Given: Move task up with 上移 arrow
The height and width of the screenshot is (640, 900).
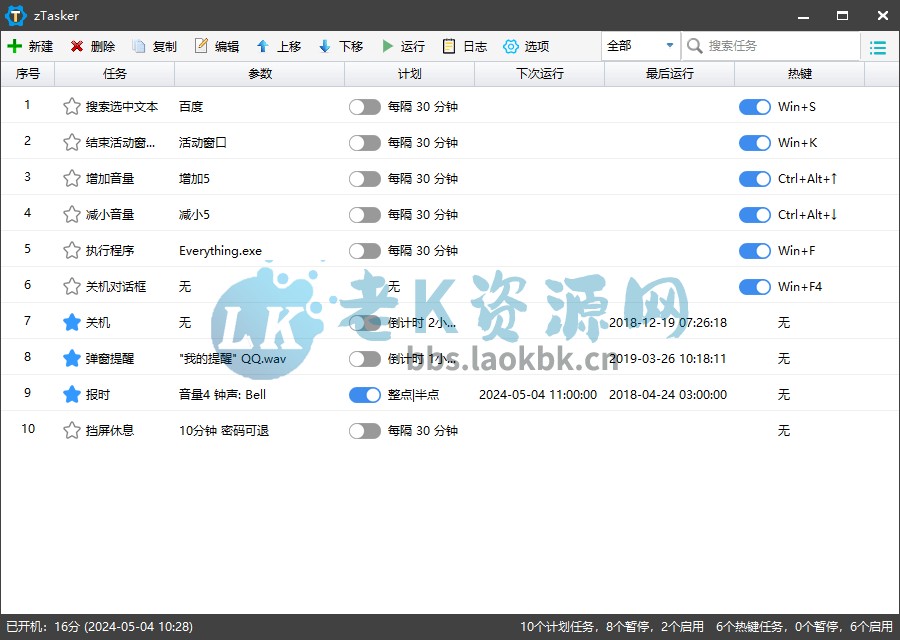Looking at the screenshot, I should [263, 46].
